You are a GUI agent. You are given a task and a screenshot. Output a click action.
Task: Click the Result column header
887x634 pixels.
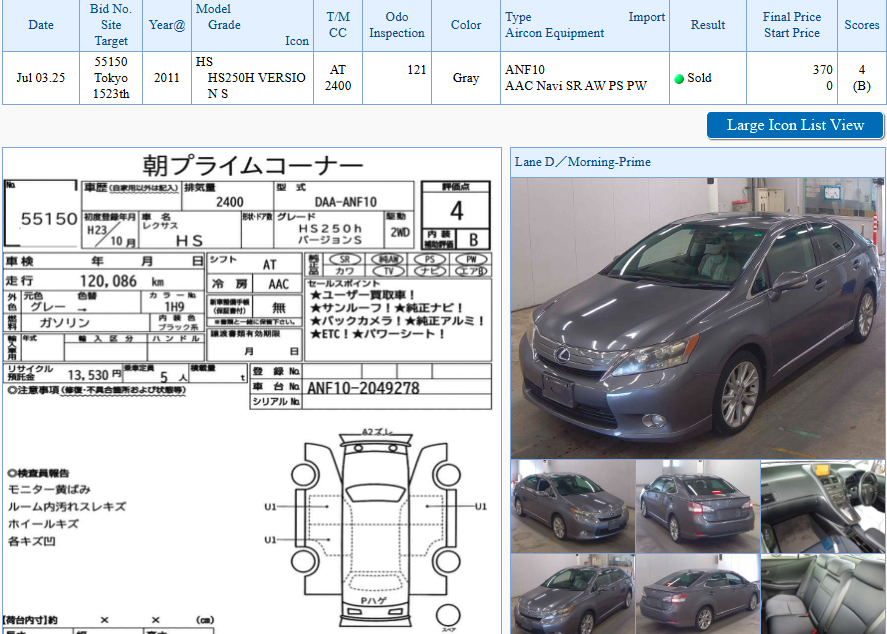(x=708, y=25)
